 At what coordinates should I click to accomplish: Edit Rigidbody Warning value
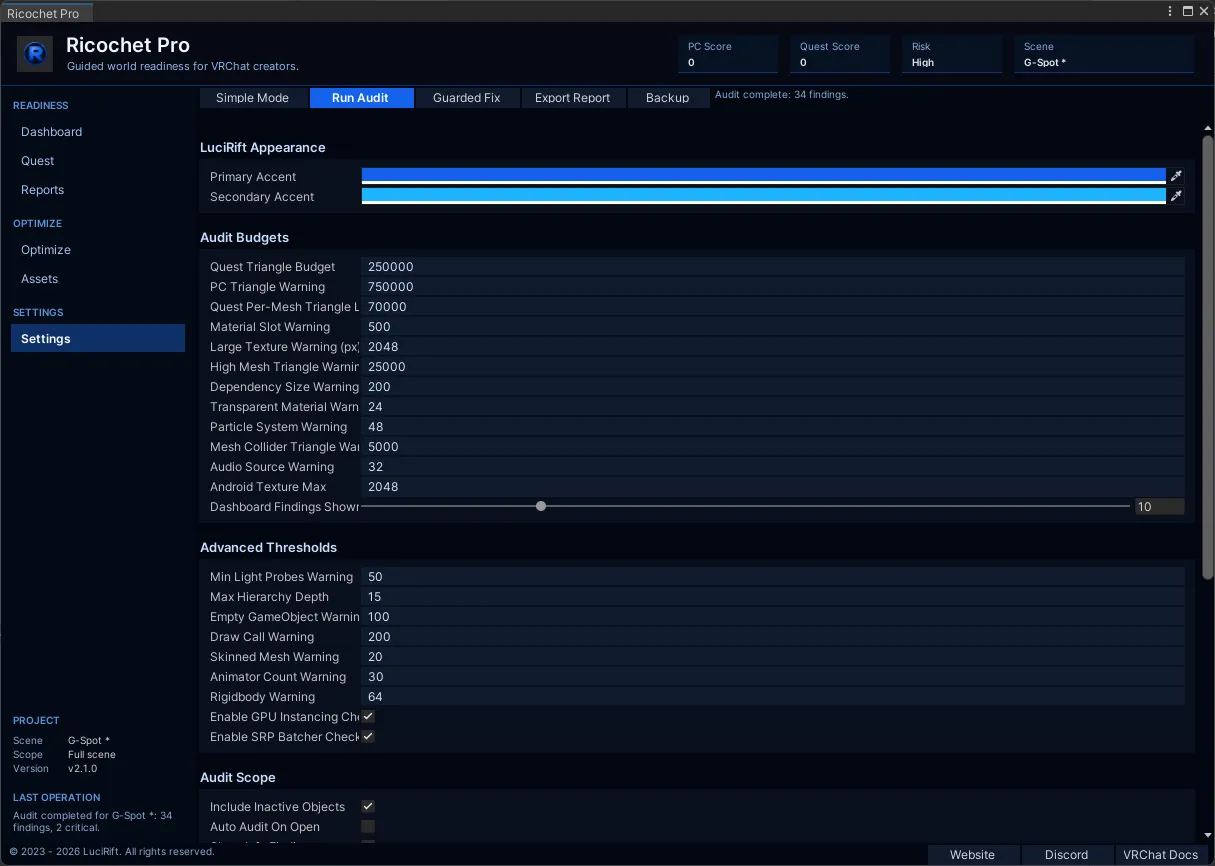click(773, 697)
